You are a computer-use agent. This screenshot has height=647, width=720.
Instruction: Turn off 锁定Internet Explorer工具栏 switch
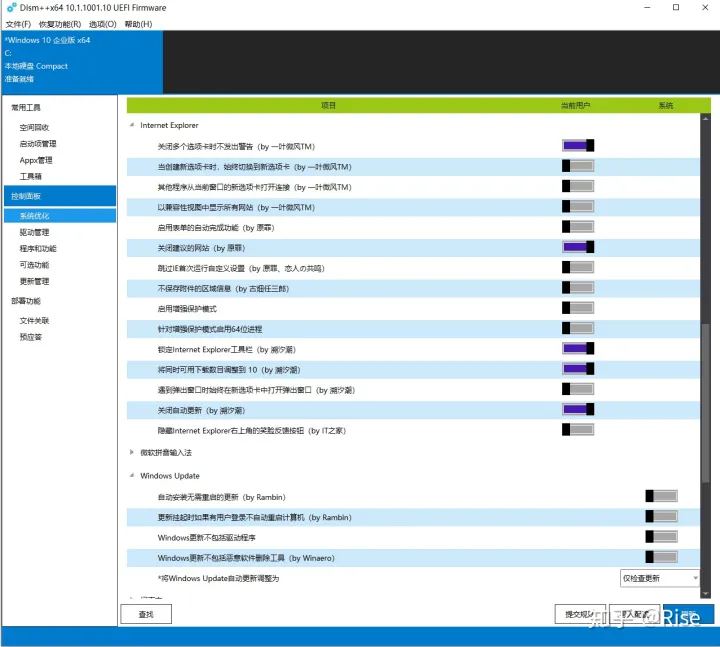click(x=578, y=349)
